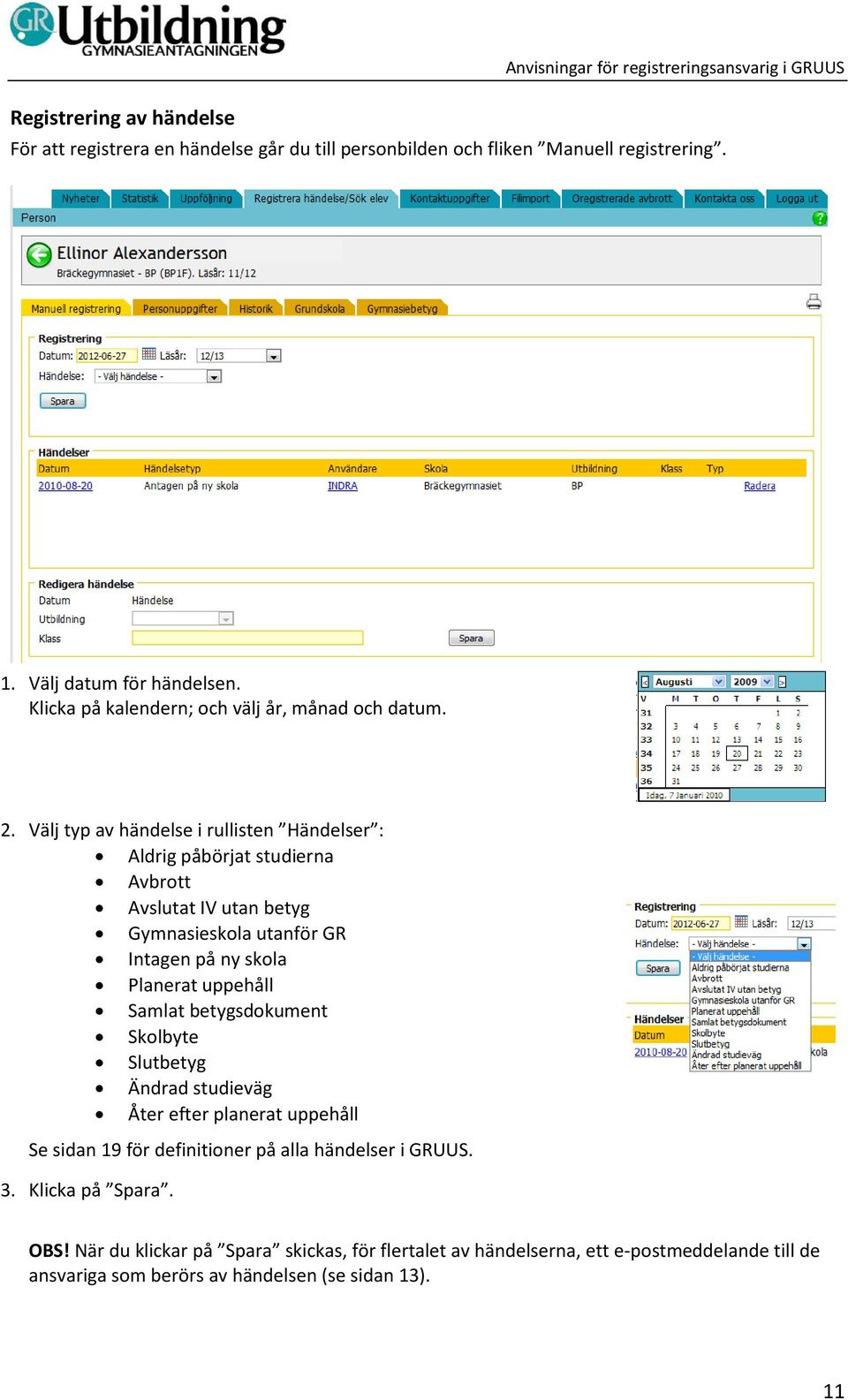This screenshot has width=848, height=1400.
Task: Click Händelsetyp column header in Händelser table
Action: click(x=172, y=469)
